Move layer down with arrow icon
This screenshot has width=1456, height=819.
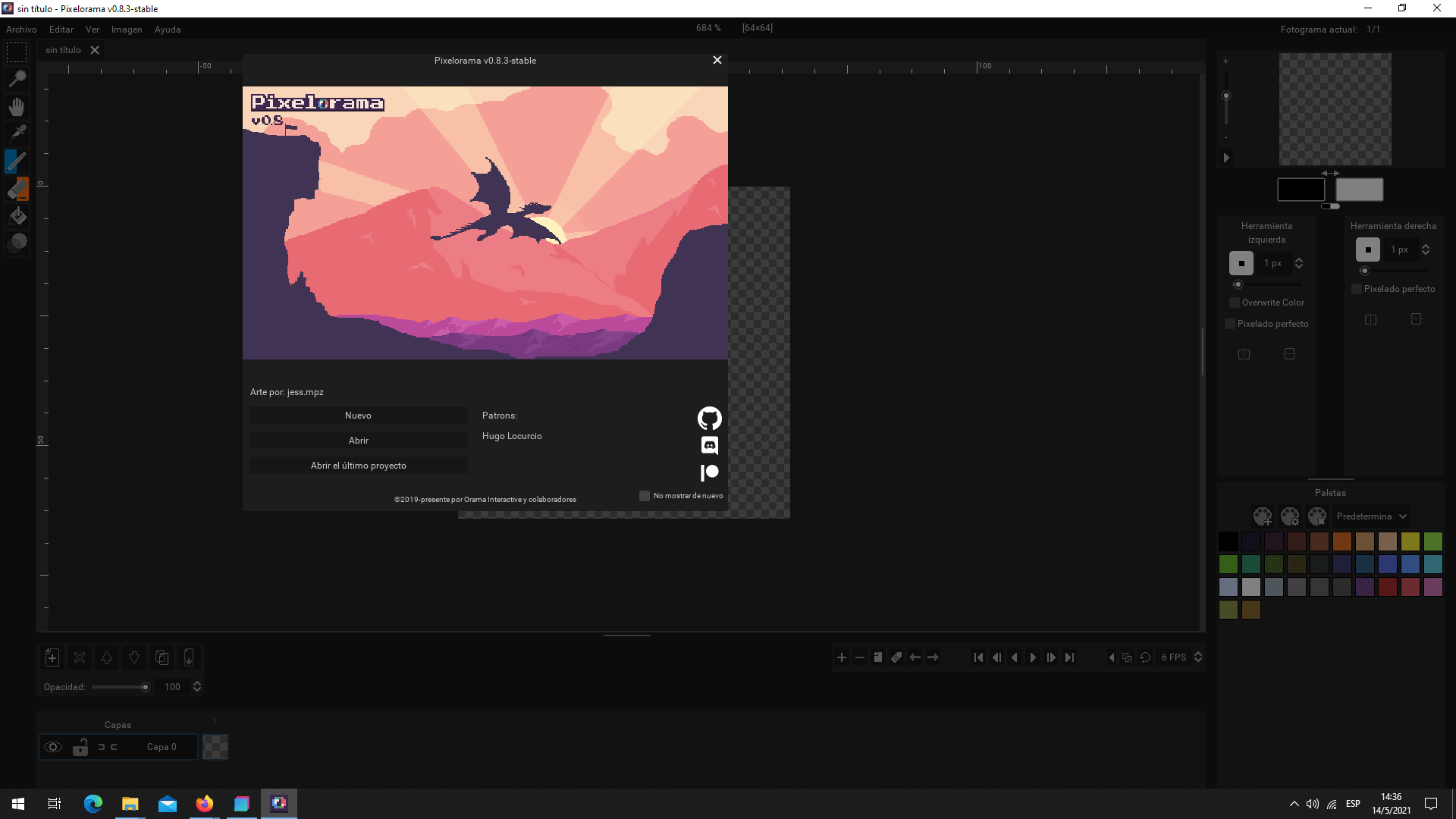134,657
